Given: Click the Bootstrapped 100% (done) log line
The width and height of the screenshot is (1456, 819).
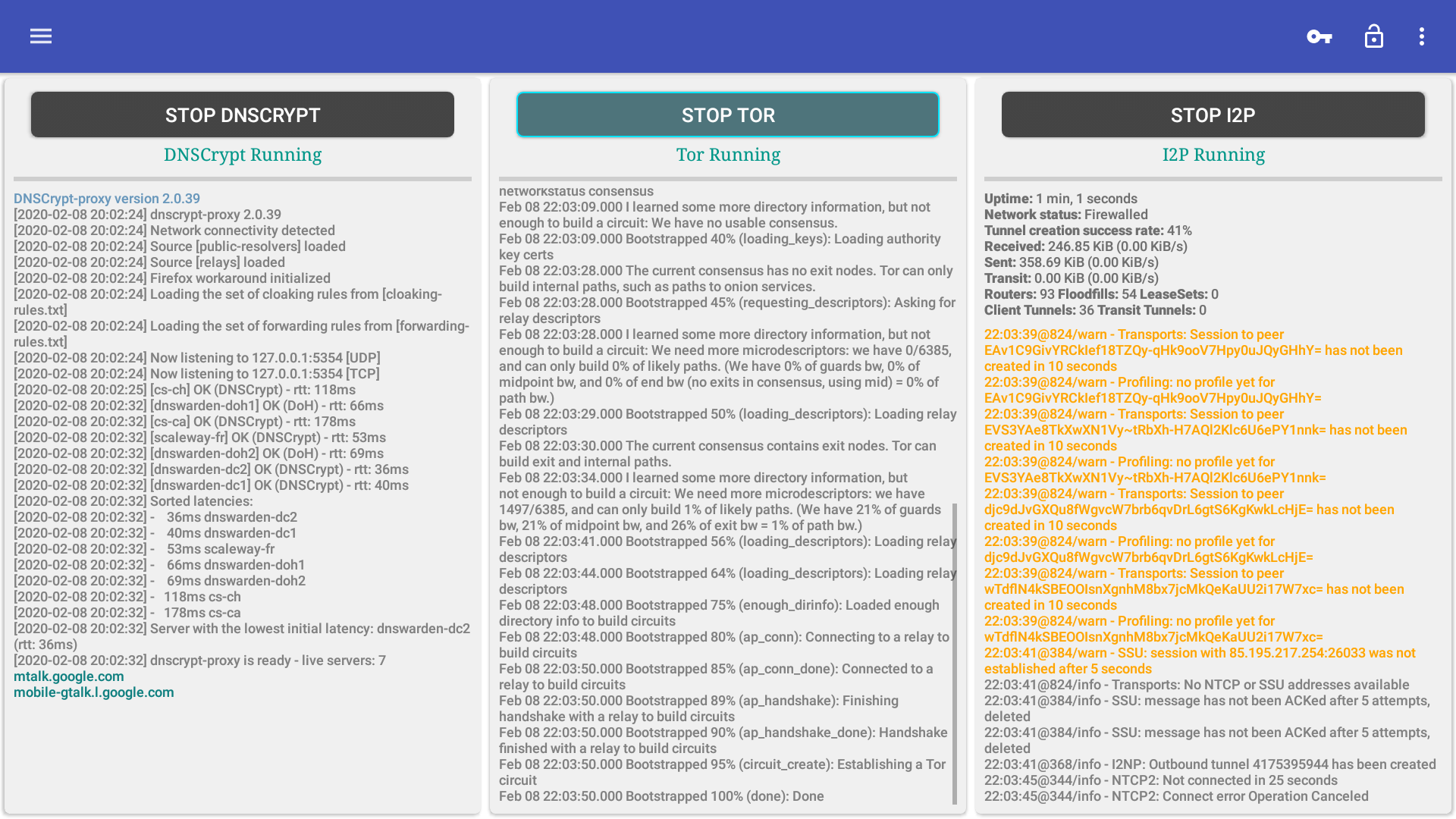Looking at the screenshot, I should coord(661,796).
